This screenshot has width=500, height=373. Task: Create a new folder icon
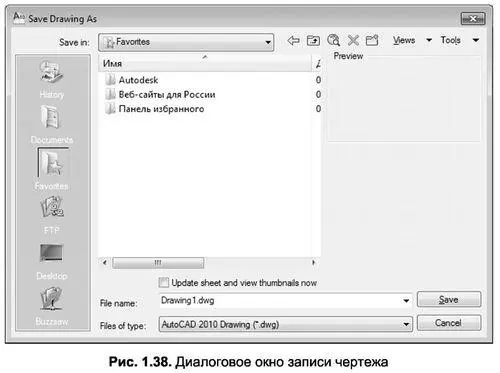[x=372, y=40]
